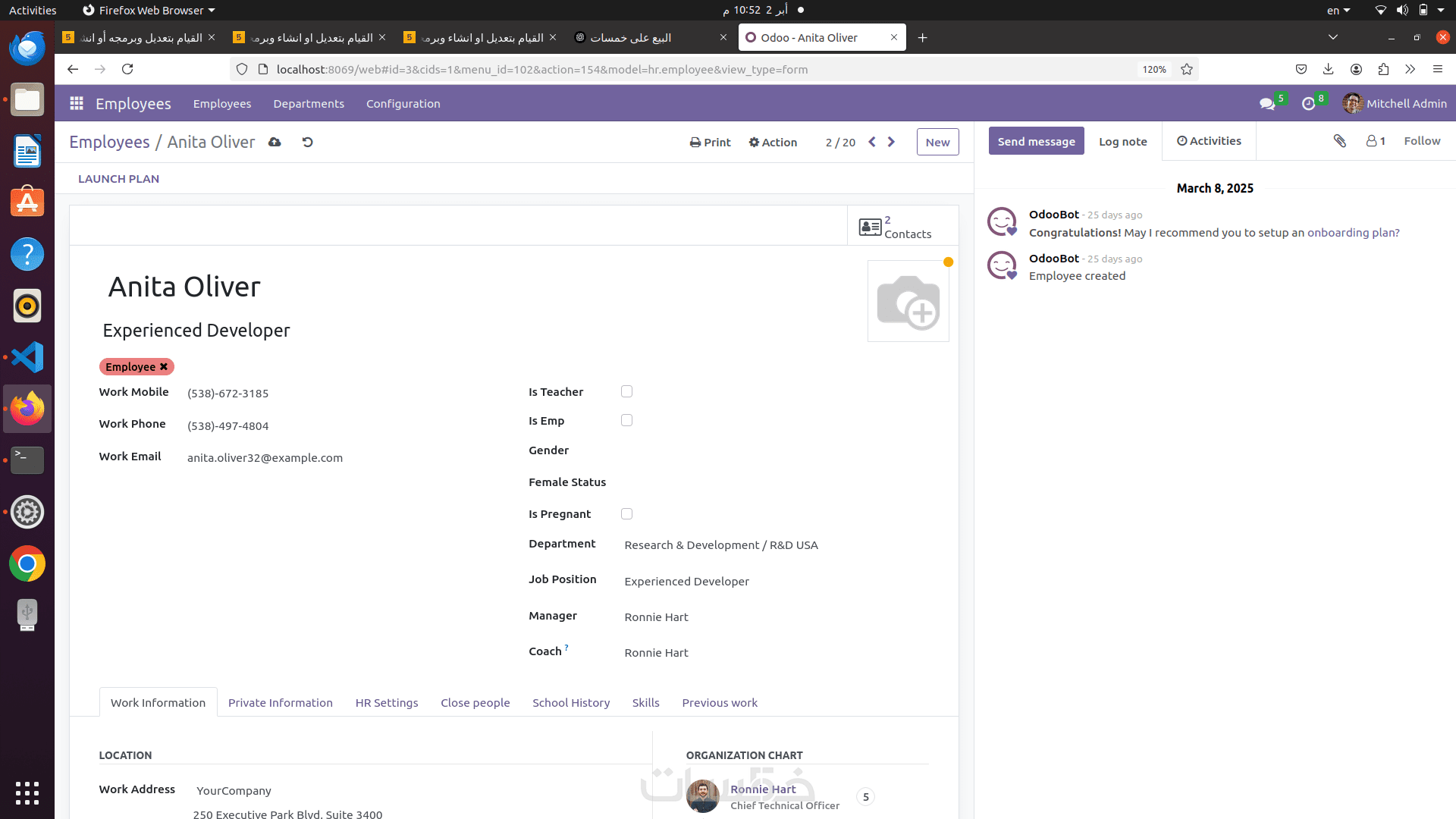Screen dimensions: 1456x819
Task: Open the Action dropdown menu
Action: pyautogui.click(x=773, y=142)
